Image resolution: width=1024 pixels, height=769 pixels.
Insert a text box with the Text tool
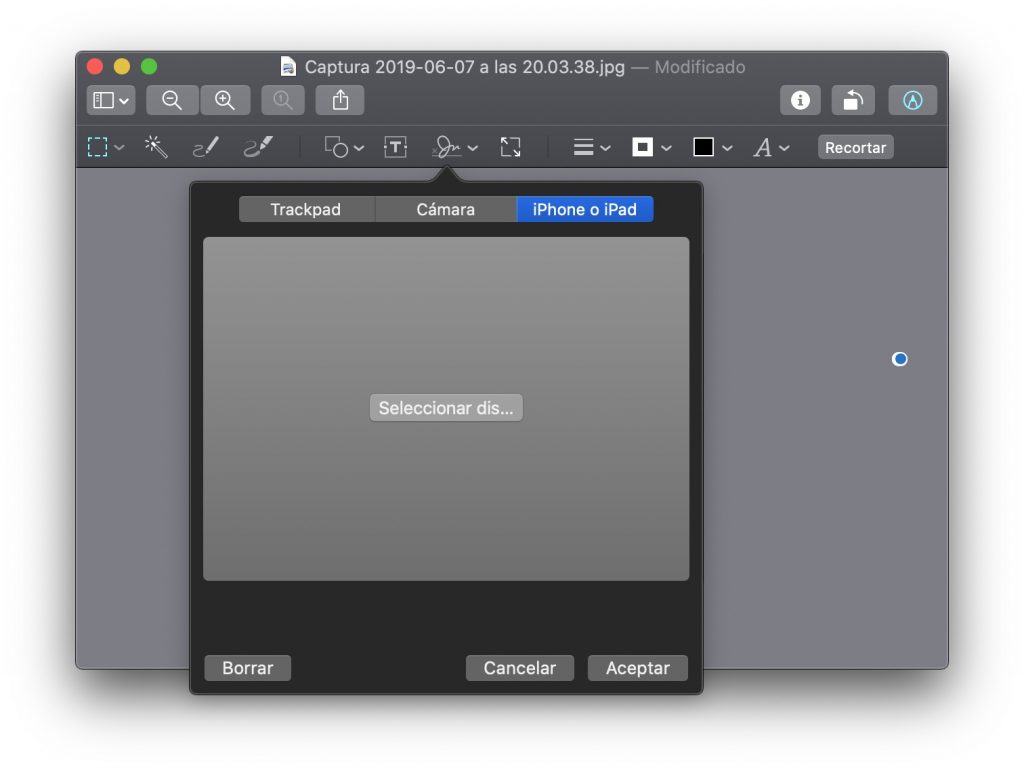[395, 147]
